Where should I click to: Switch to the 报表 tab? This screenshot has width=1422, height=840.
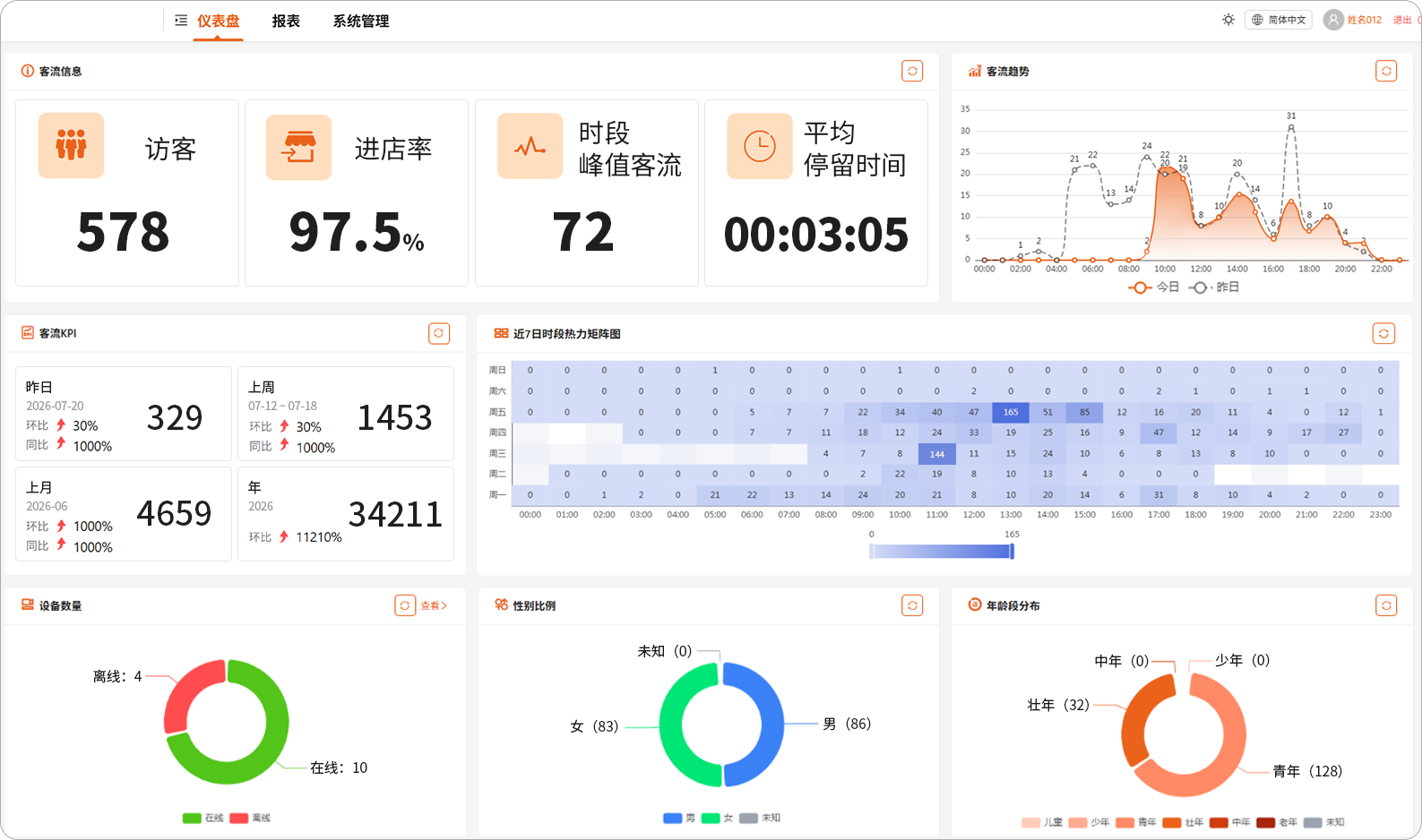tap(286, 21)
